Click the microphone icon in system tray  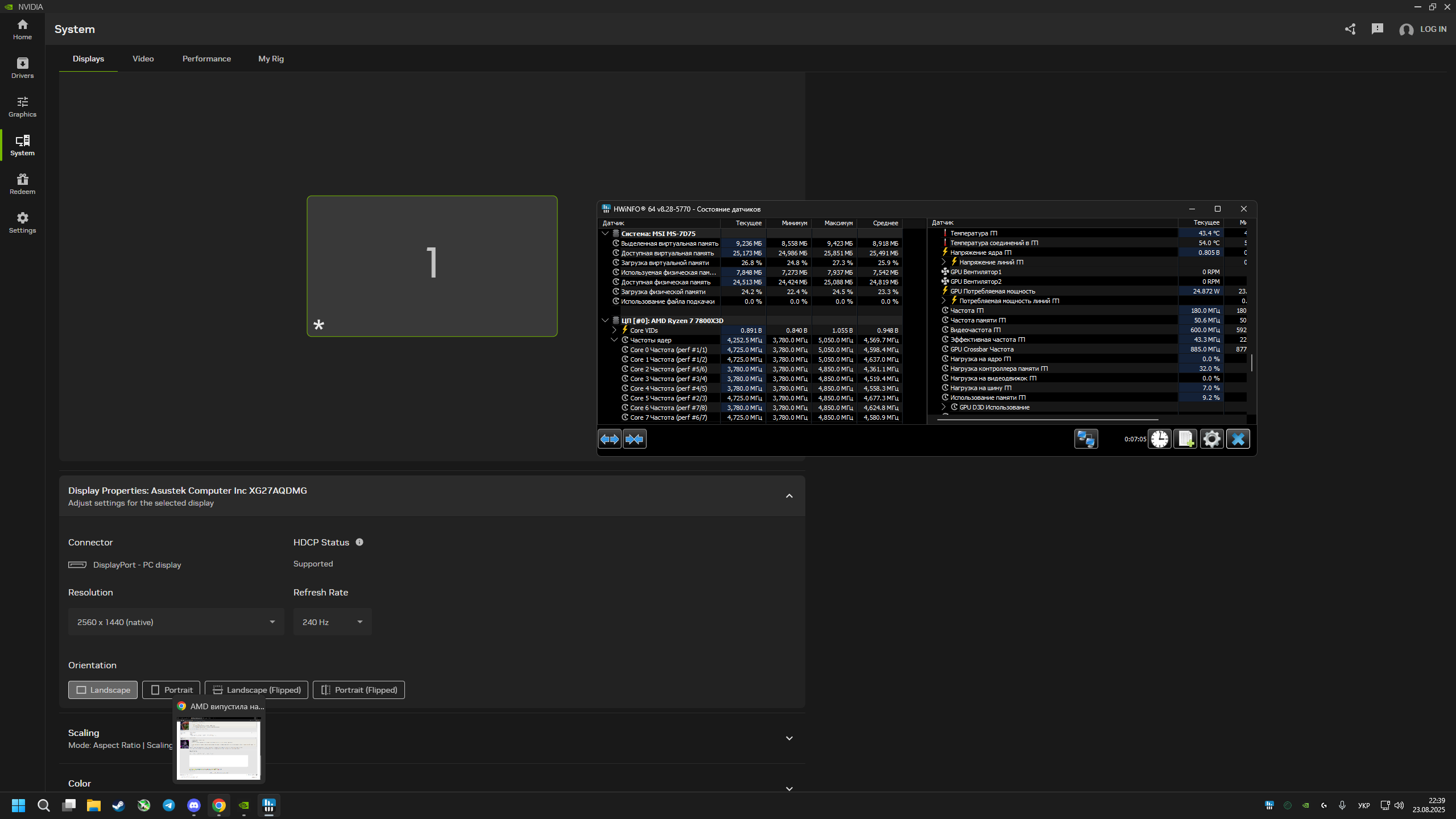[x=1342, y=805]
